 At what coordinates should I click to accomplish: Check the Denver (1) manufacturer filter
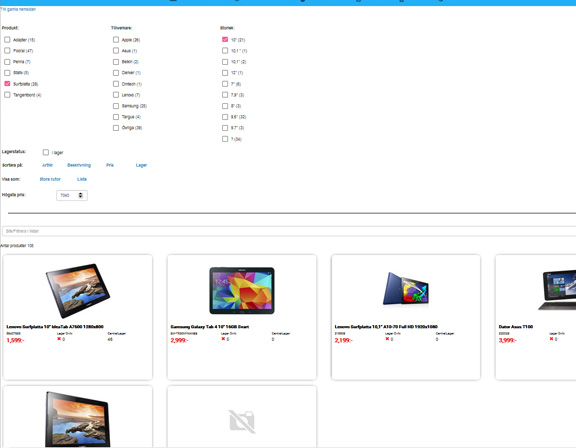[116, 73]
